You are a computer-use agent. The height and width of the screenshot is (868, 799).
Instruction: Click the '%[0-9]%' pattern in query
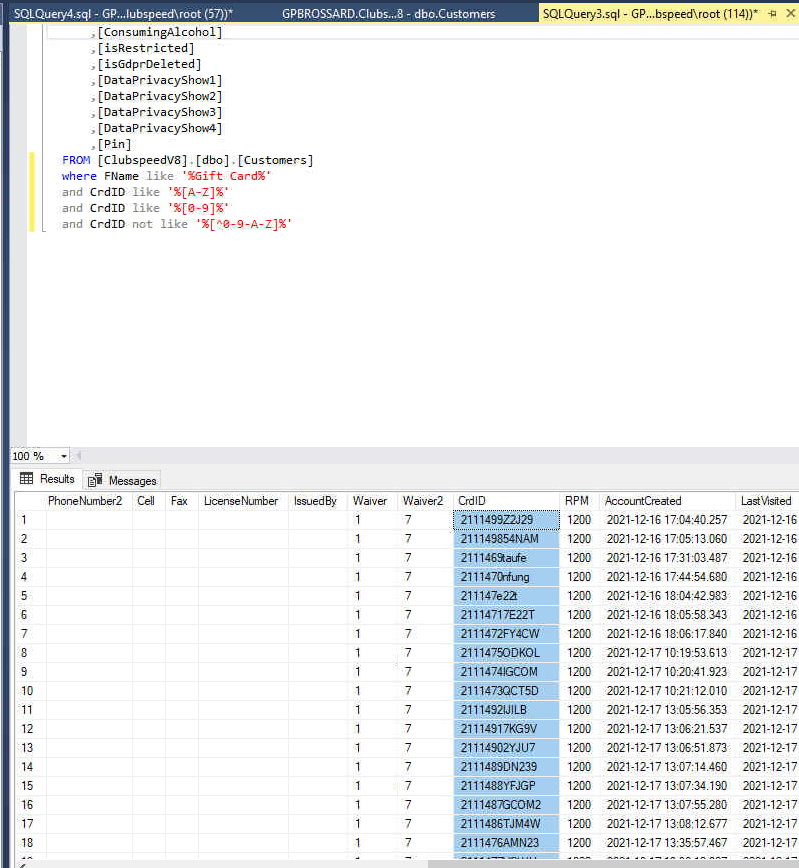tap(198, 208)
